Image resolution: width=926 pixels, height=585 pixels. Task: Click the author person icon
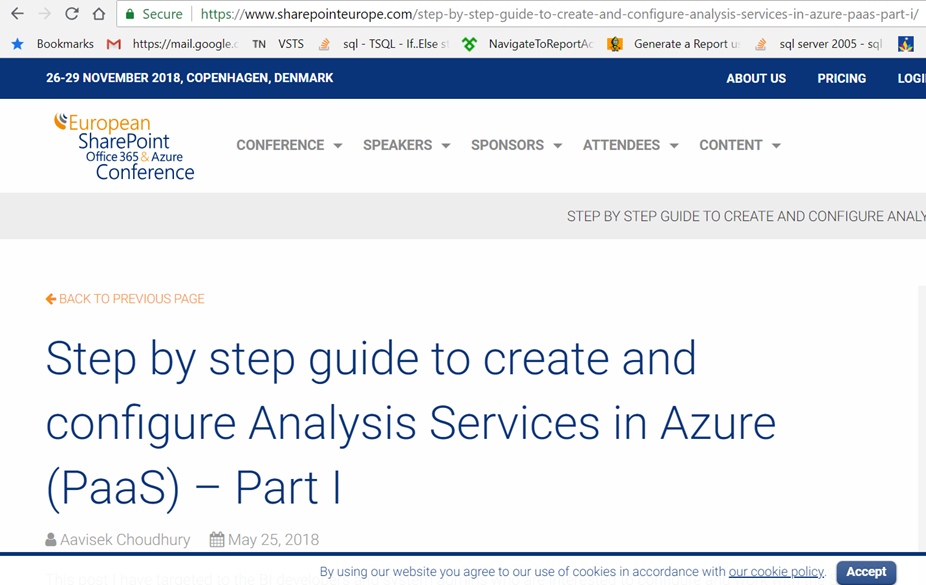(51, 540)
